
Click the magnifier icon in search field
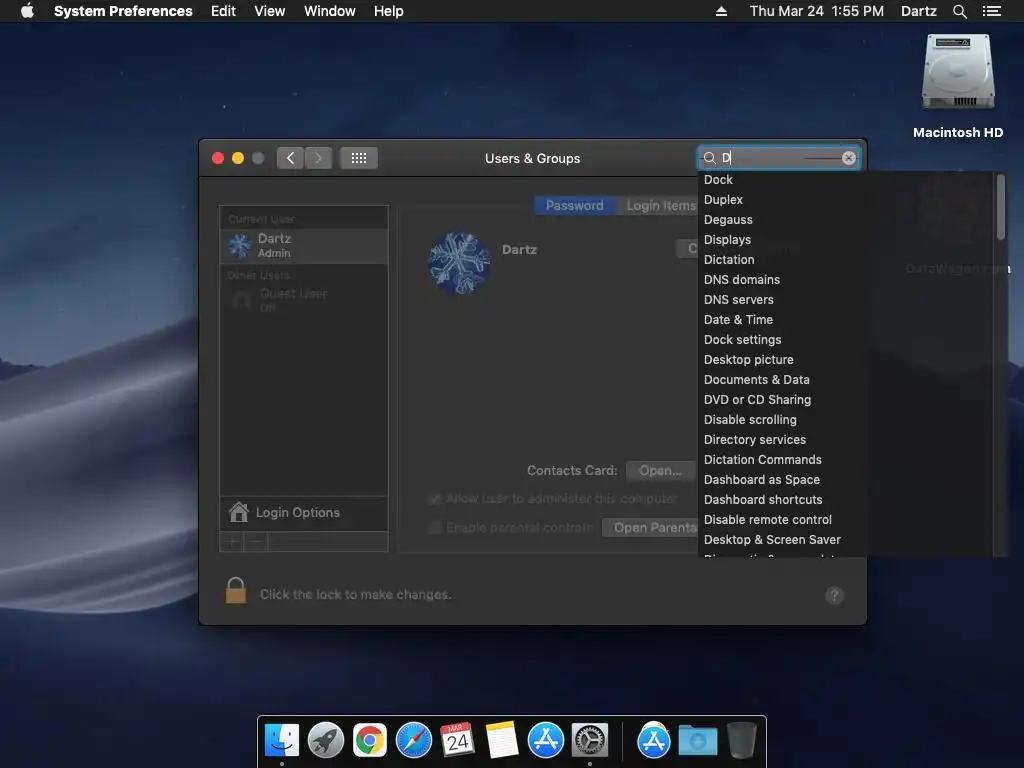pyautogui.click(x=709, y=158)
